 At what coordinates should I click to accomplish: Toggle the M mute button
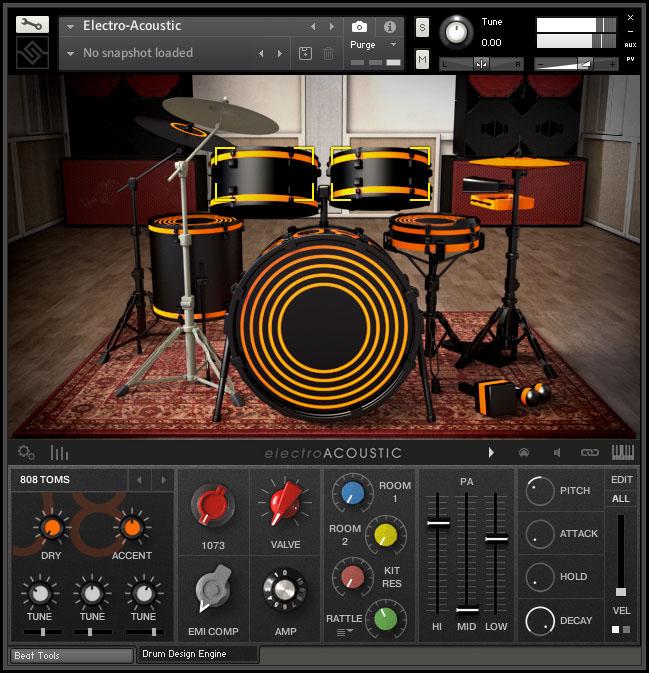tap(422, 61)
